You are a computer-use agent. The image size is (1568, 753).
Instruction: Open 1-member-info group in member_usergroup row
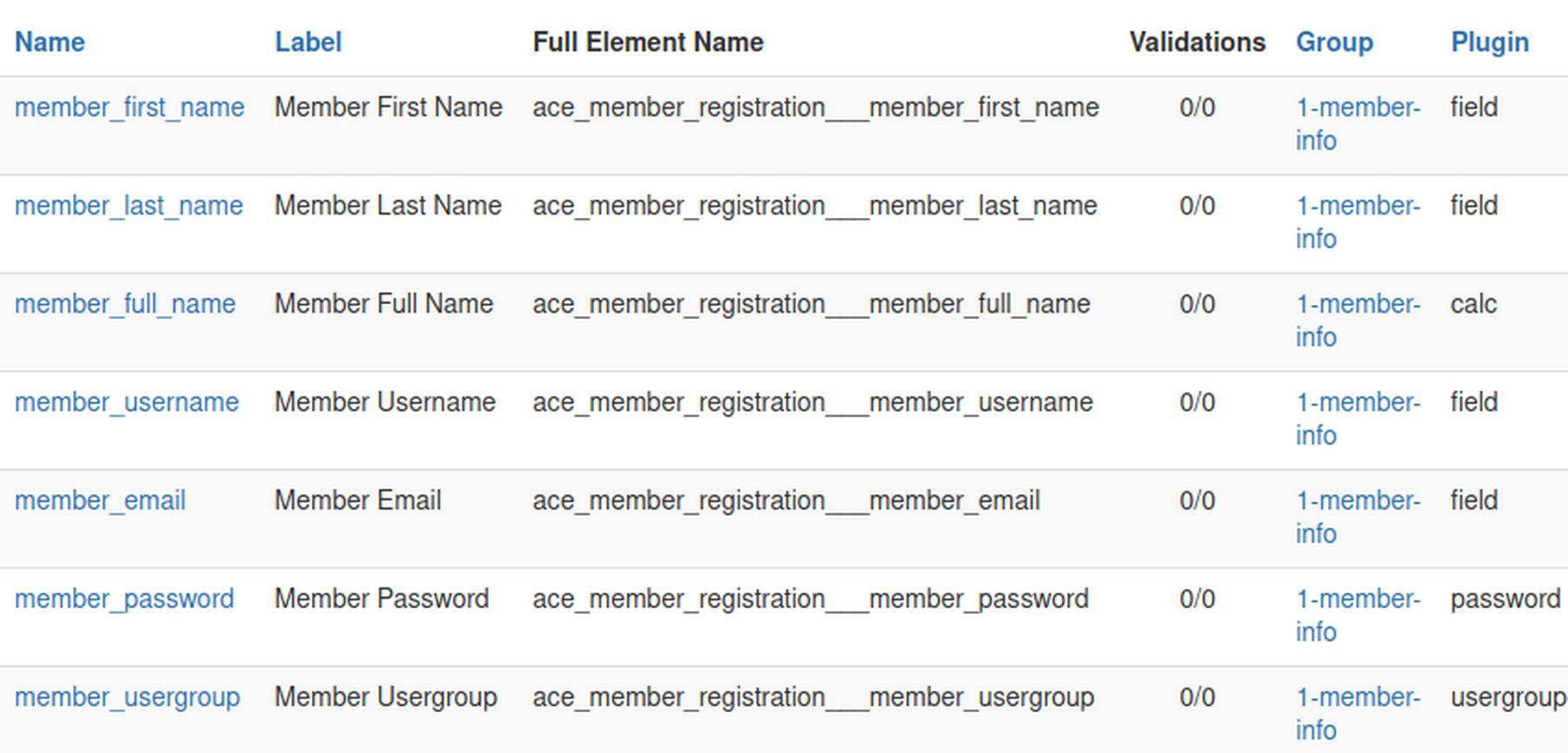point(1357,699)
